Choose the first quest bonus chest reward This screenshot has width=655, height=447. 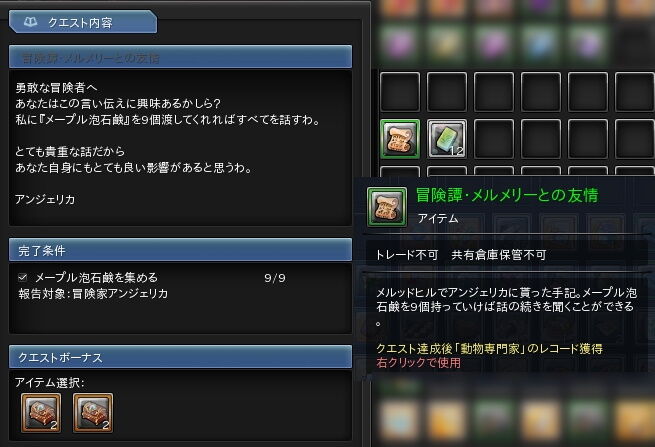[41, 413]
